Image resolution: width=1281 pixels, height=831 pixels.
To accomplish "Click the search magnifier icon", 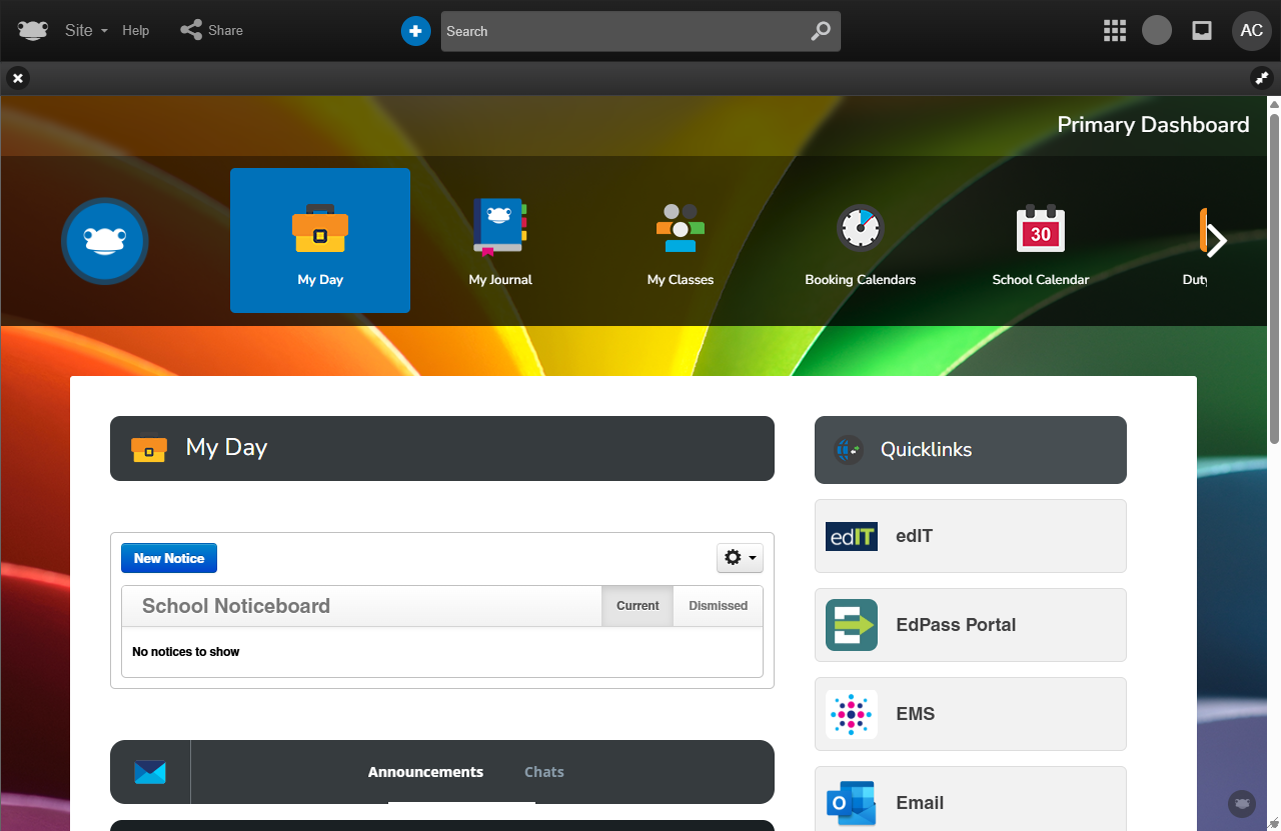I will tap(820, 31).
